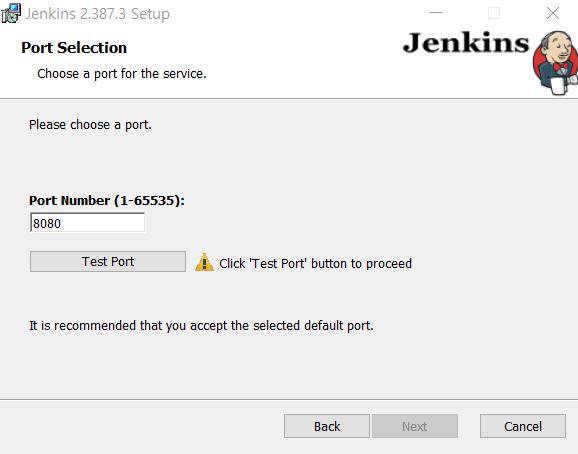This screenshot has width=578, height=454.
Task: Cancel the Jenkins setup
Action: 523,426
